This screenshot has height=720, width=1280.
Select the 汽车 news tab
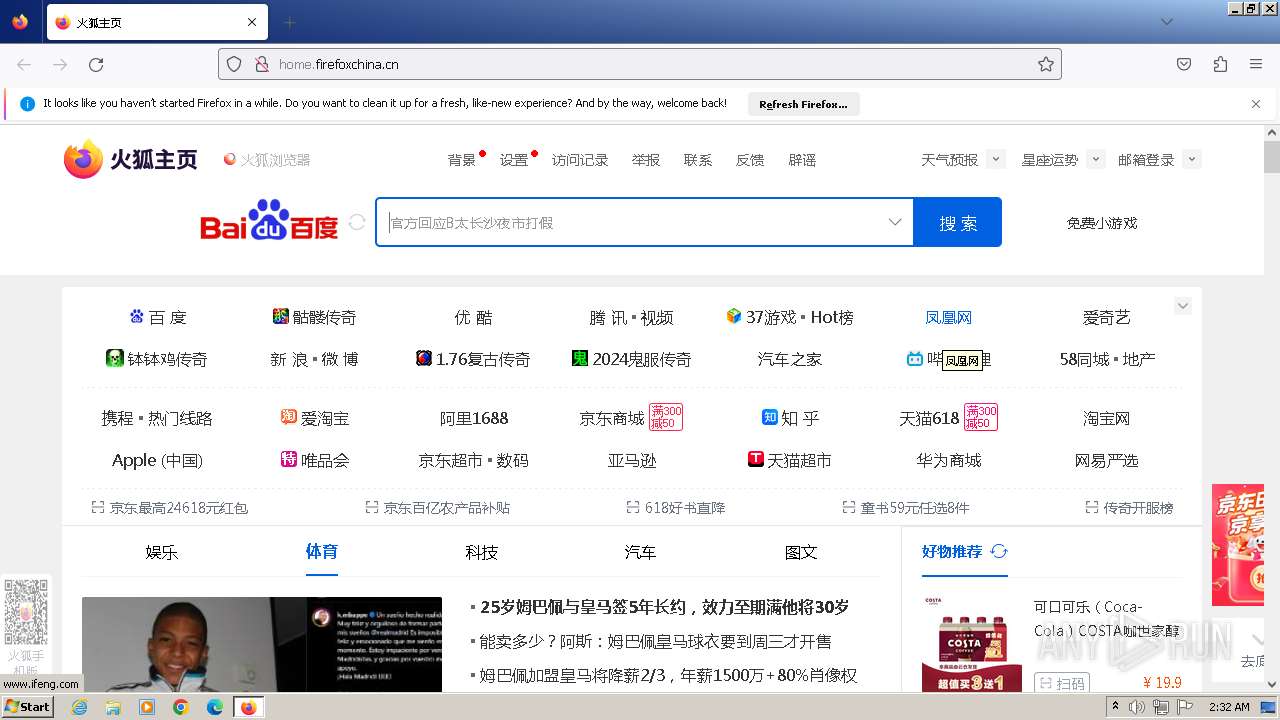point(640,552)
